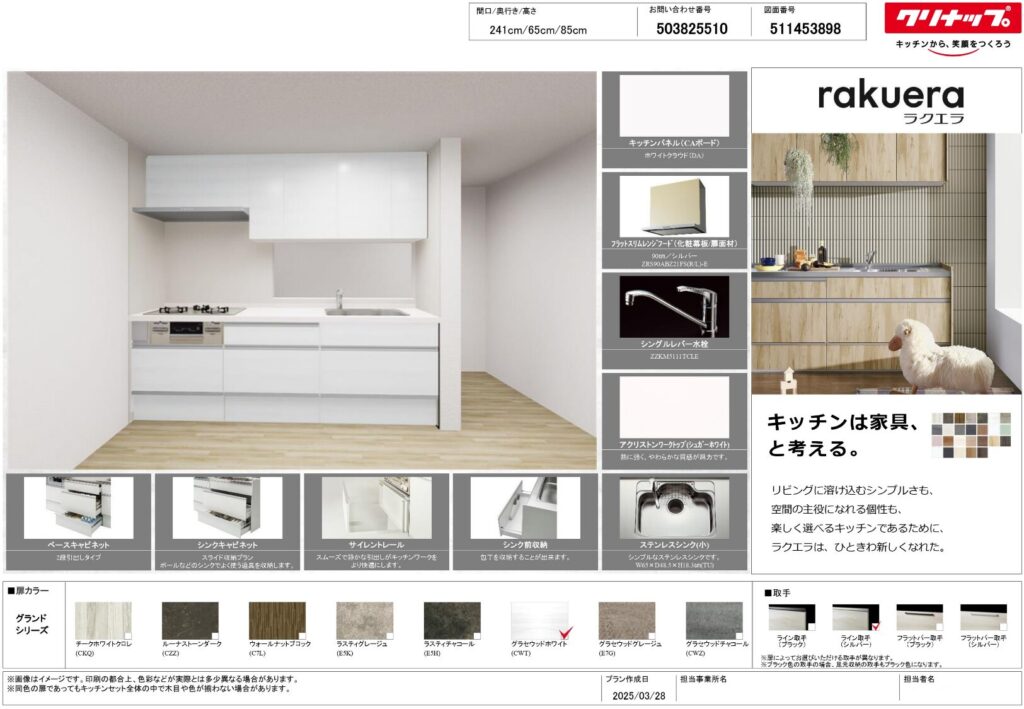Click the stainless sink image

pyautogui.click(x=673, y=505)
